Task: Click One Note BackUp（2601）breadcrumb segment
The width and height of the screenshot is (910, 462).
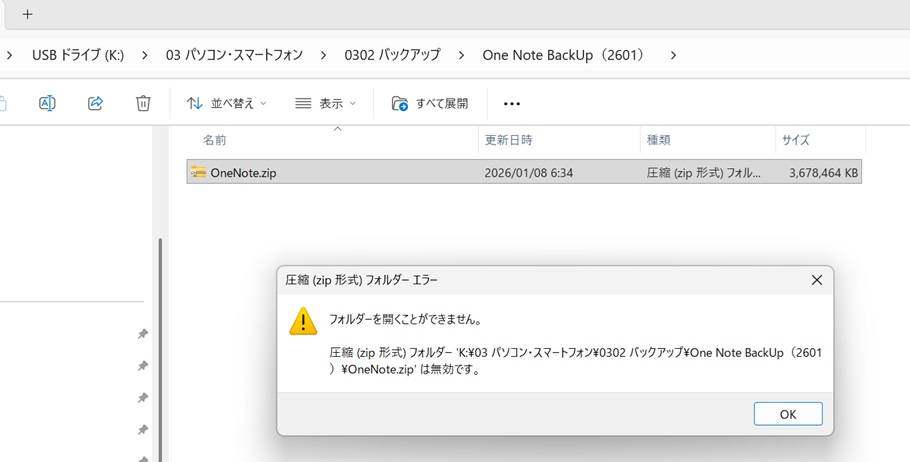Action: (565, 55)
